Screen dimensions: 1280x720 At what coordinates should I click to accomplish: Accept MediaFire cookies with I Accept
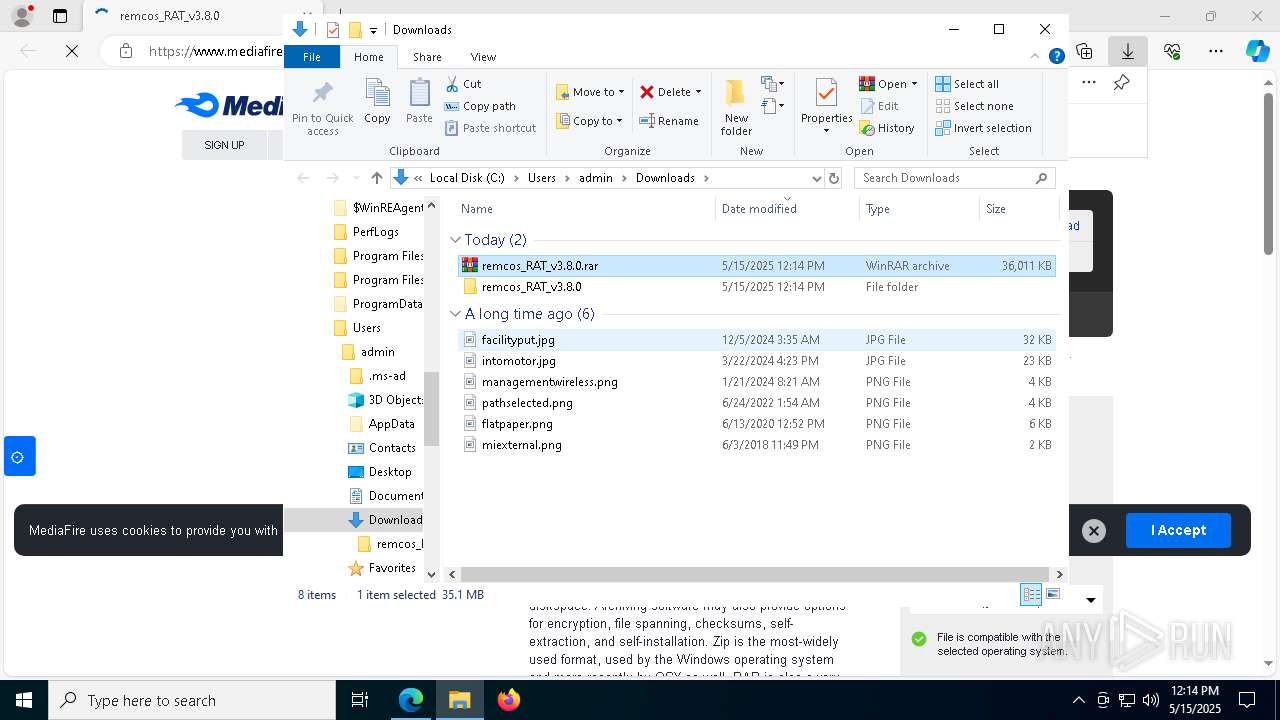pos(1178,530)
